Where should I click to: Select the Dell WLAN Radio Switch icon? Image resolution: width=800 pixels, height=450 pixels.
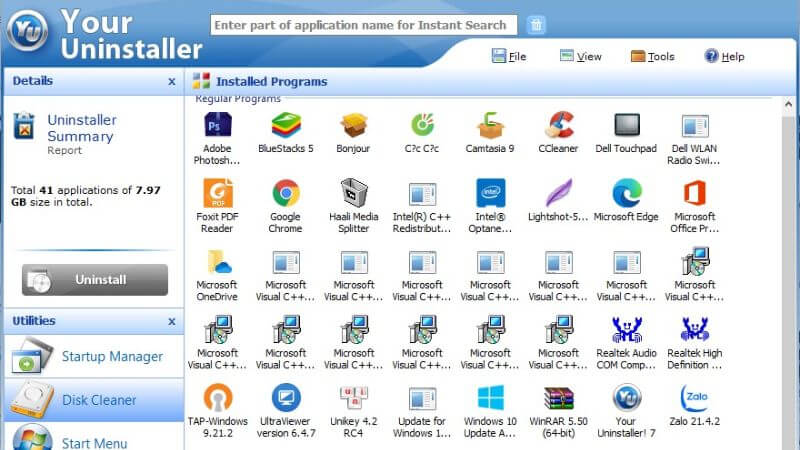coord(694,126)
